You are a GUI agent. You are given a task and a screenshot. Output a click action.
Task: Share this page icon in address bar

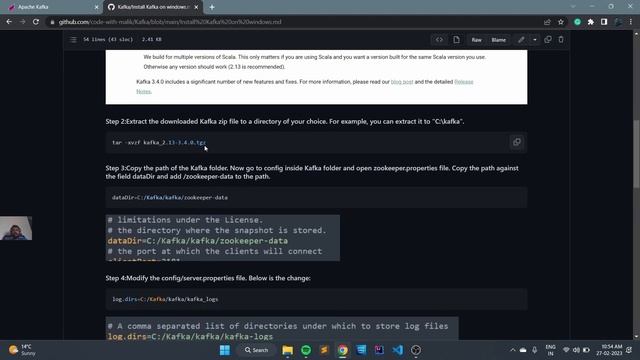(x=547, y=22)
